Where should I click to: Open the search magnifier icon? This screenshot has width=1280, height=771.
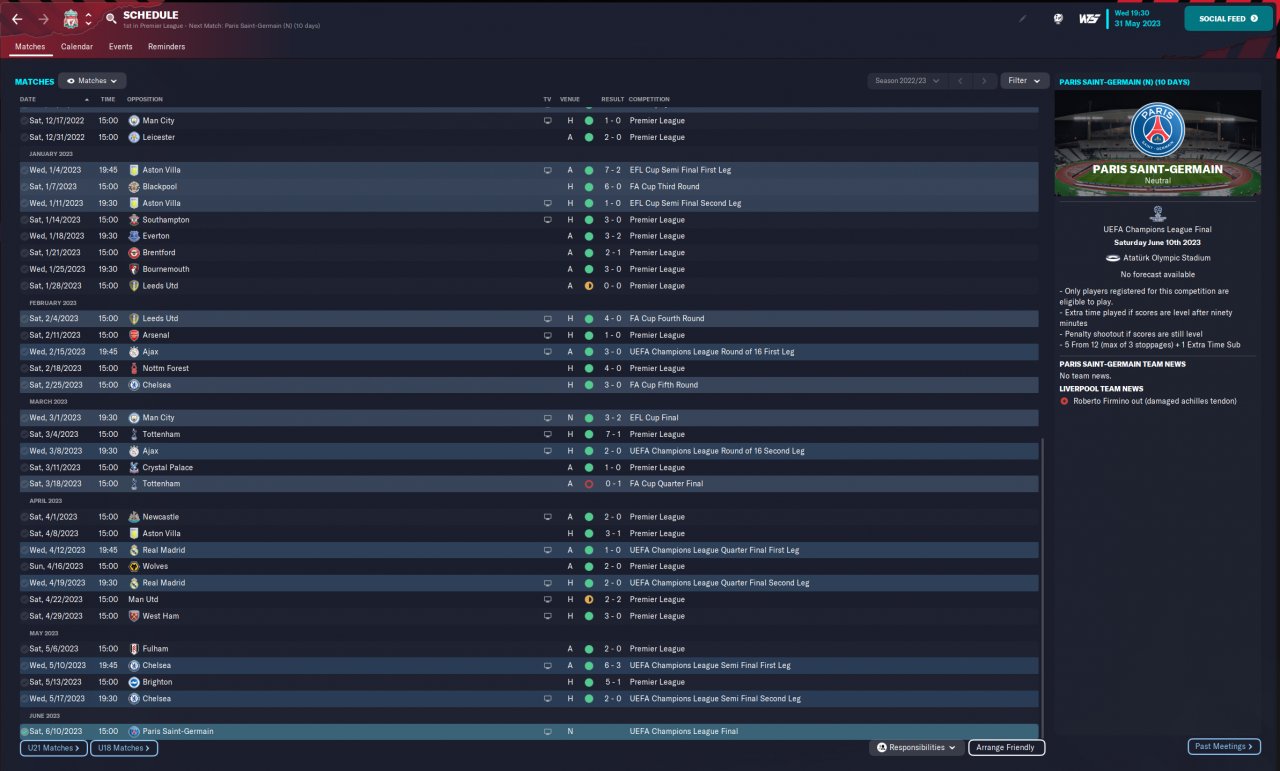click(x=111, y=19)
